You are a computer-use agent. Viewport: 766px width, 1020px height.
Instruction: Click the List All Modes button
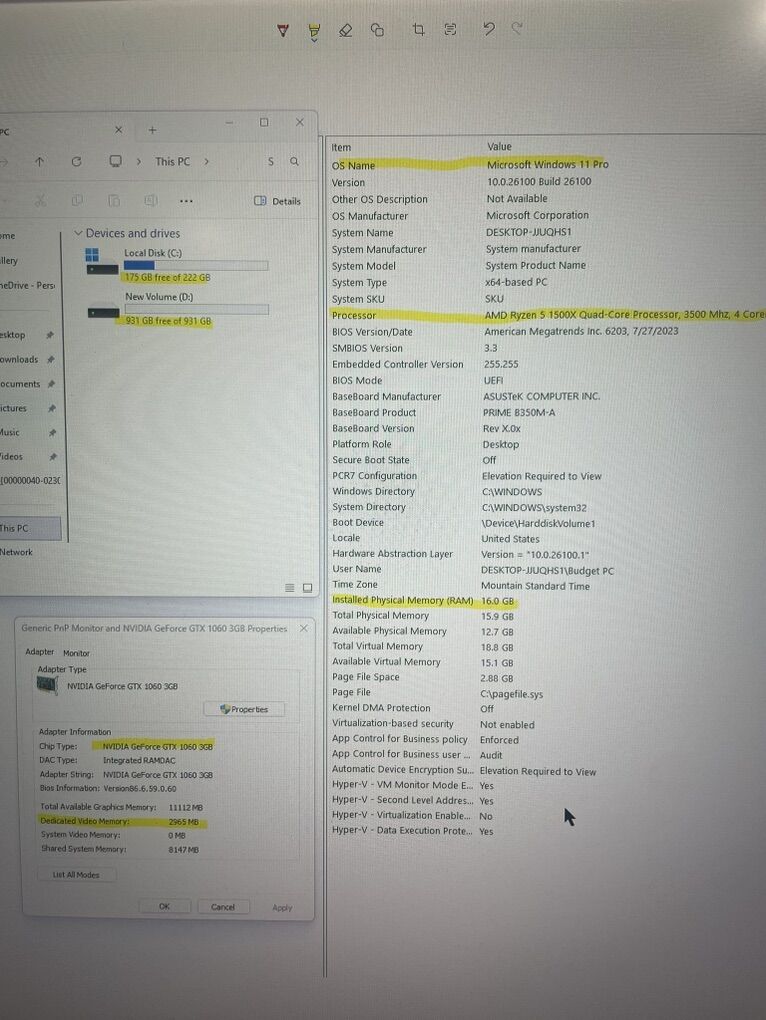coord(83,875)
